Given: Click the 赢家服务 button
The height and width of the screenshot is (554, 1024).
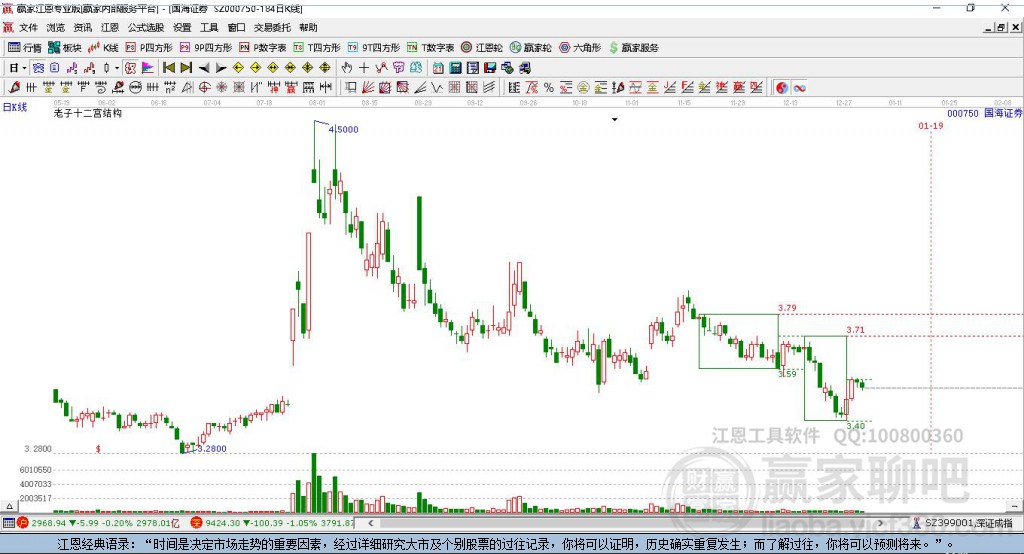Looking at the screenshot, I should (x=633, y=48).
